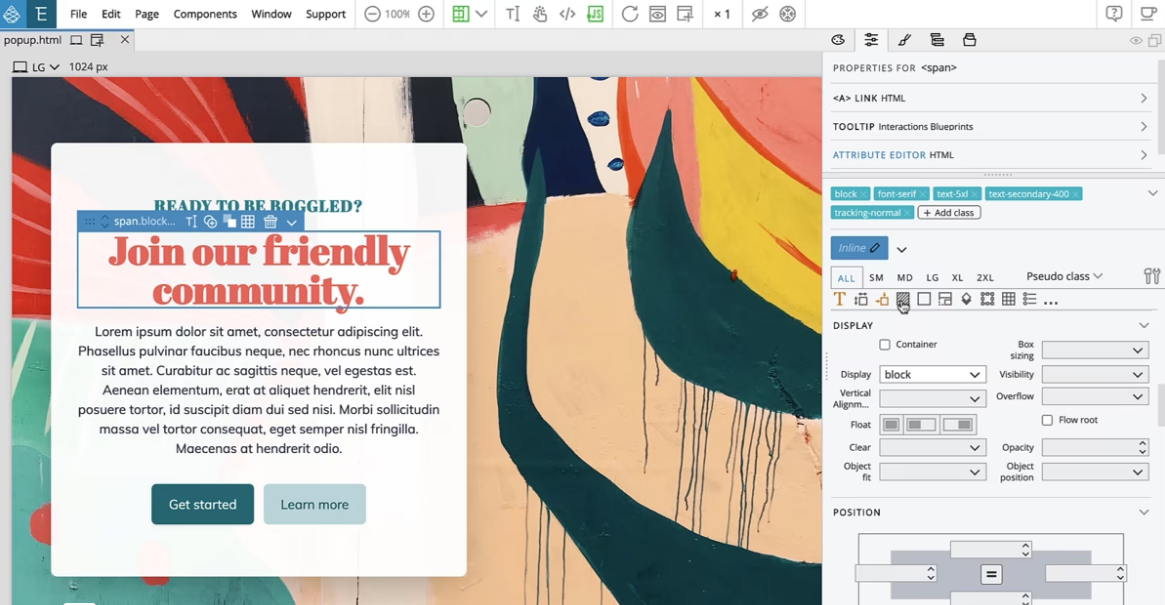
Task: Open the Tree panel stacked-layers icon
Action: [x=937, y=39]
